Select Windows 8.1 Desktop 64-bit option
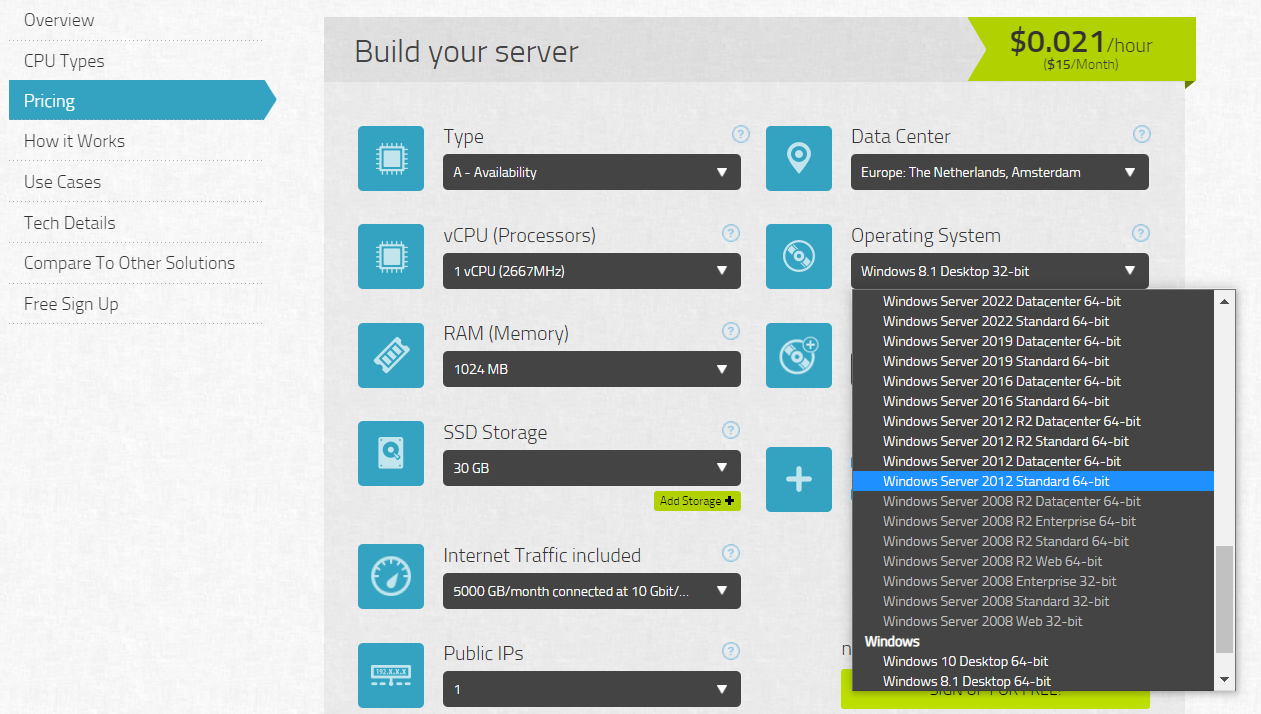1261x714 pixels. (1033, 681)
